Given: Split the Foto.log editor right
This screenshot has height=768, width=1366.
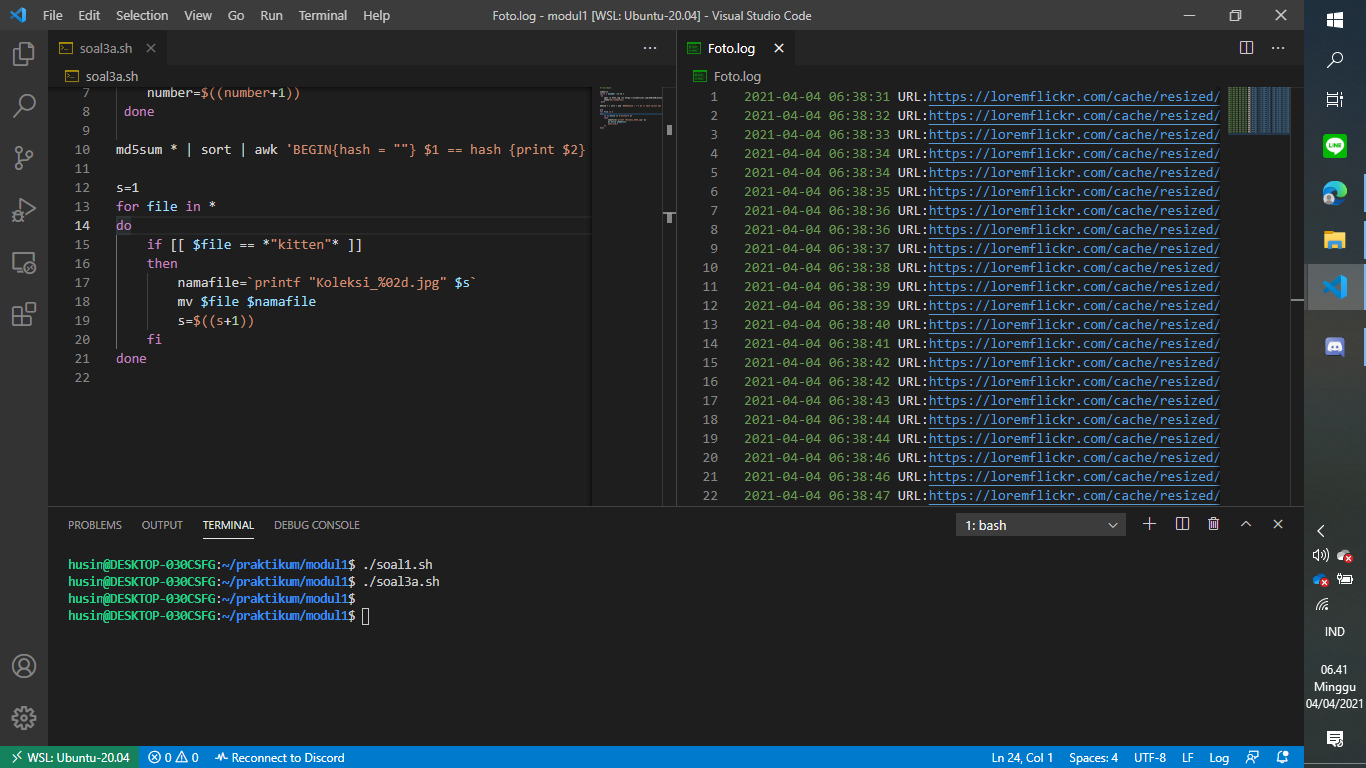Looking at the screenshot, I should pyautogui.click(x=1246, y=48).
